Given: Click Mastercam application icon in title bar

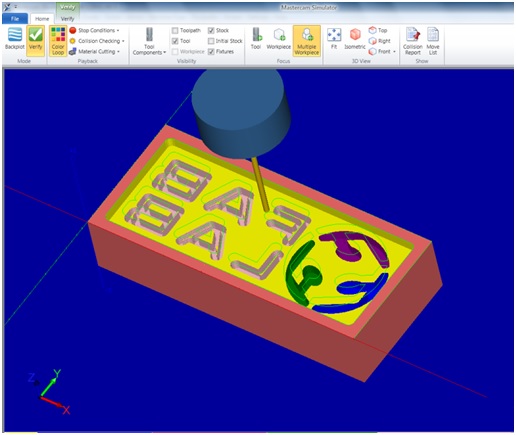Looking at the screenshot, I should tap(7, 7).
